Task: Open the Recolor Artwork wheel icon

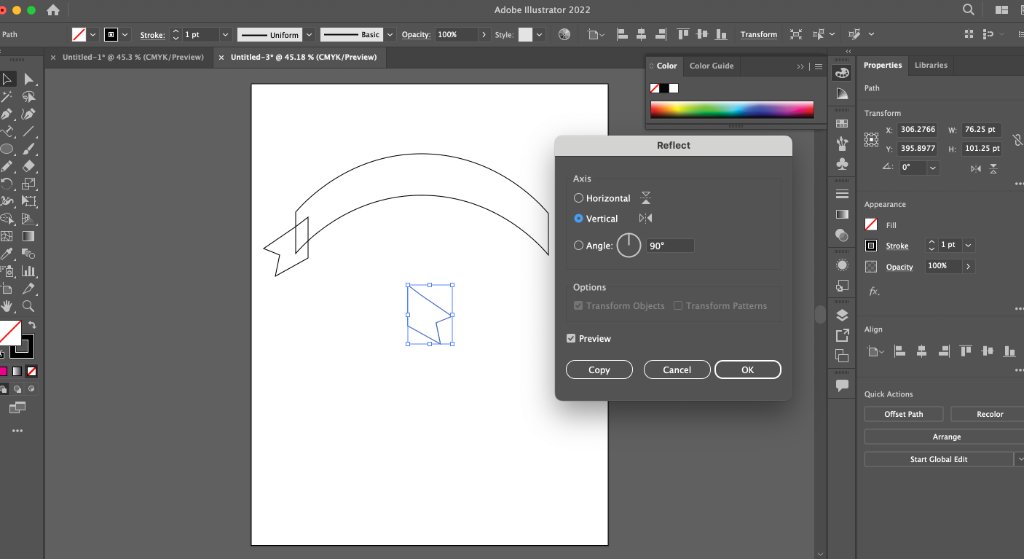Action: pyautogui.click(x=564, y=35)
